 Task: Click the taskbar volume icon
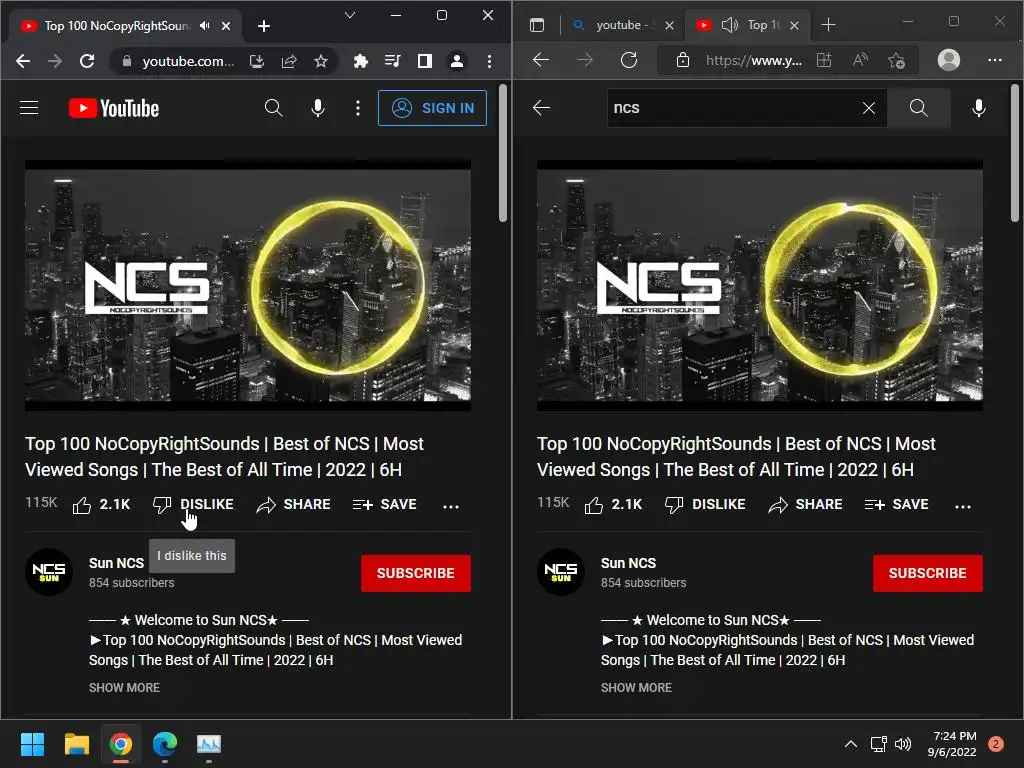[903, 744]
